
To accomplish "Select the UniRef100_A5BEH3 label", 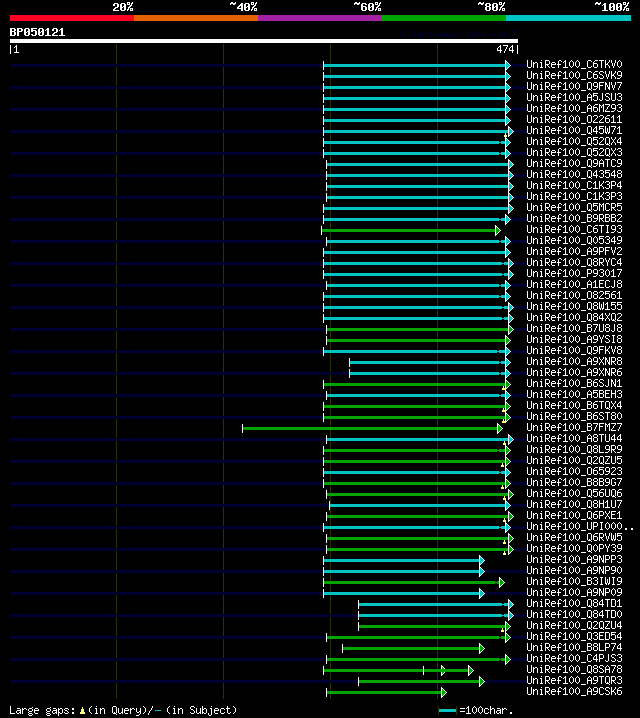I will click(x=574, y=394).
